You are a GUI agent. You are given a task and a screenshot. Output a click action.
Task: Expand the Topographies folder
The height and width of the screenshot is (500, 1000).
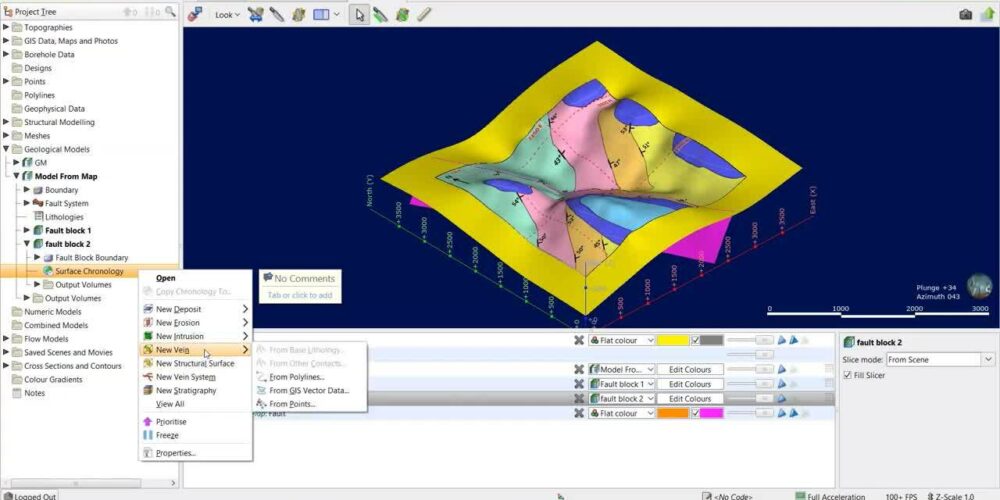pyautogui.click(x=6, y=27)
